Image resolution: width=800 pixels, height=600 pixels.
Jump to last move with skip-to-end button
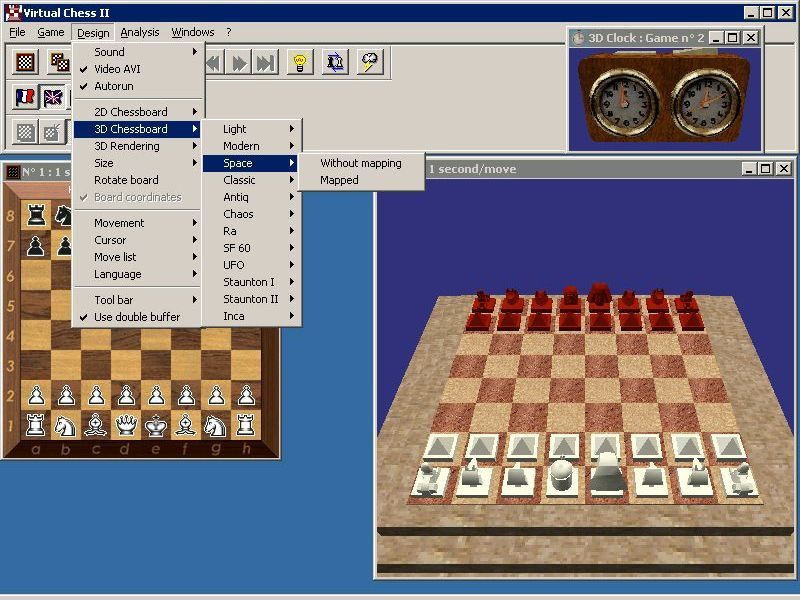(264, 63)
